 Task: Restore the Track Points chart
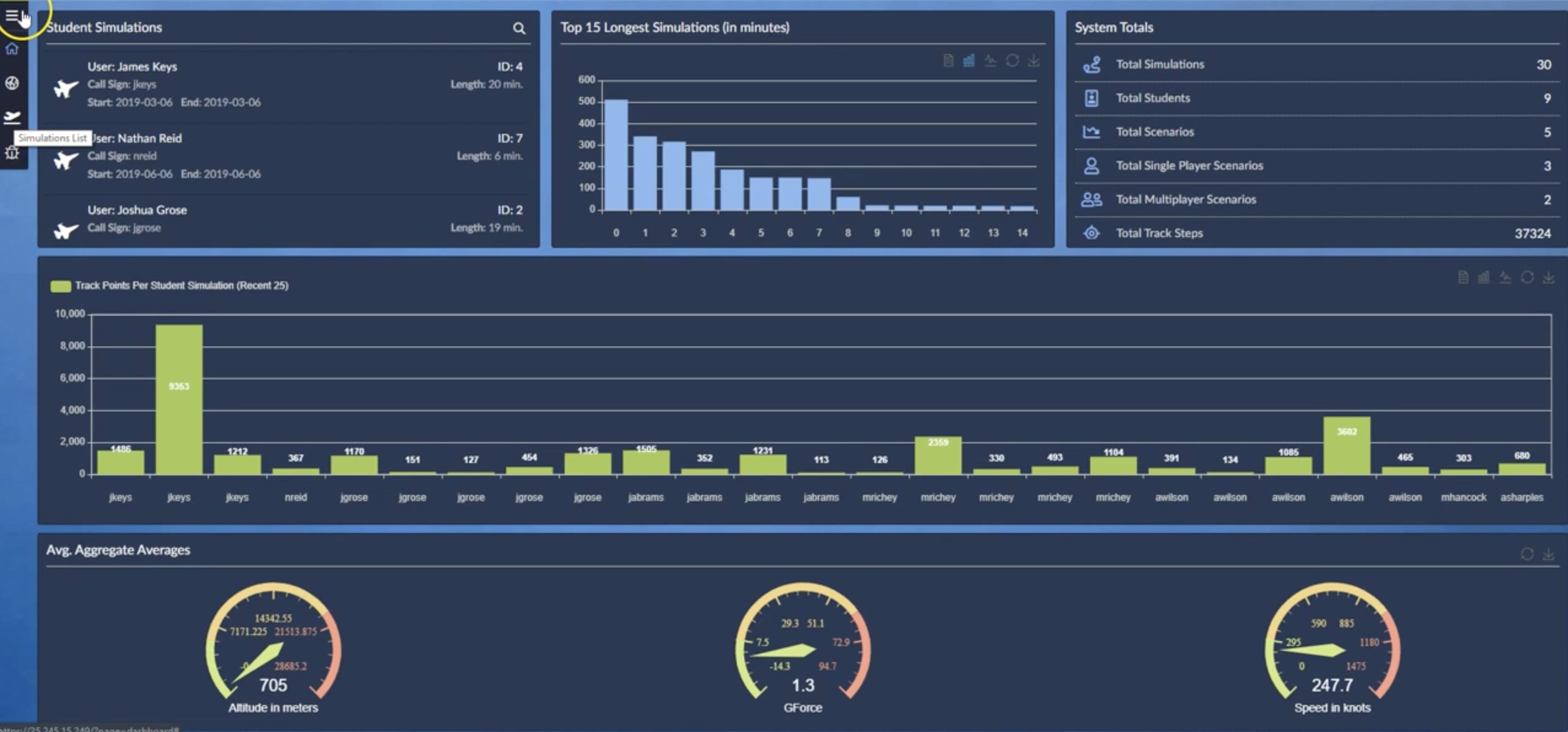pos(1527,278)
